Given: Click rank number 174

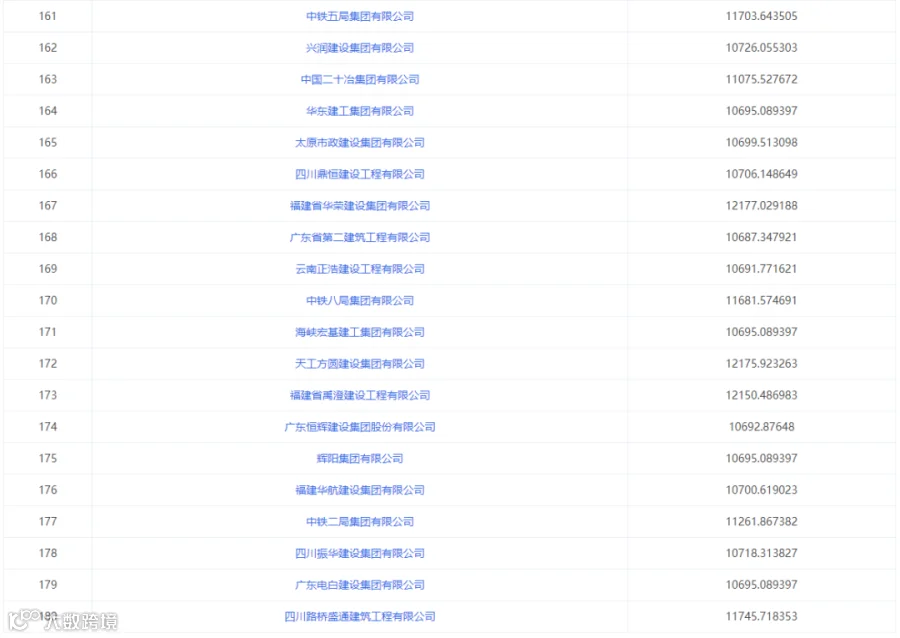Looking at the screenshot, I should 48,426.
